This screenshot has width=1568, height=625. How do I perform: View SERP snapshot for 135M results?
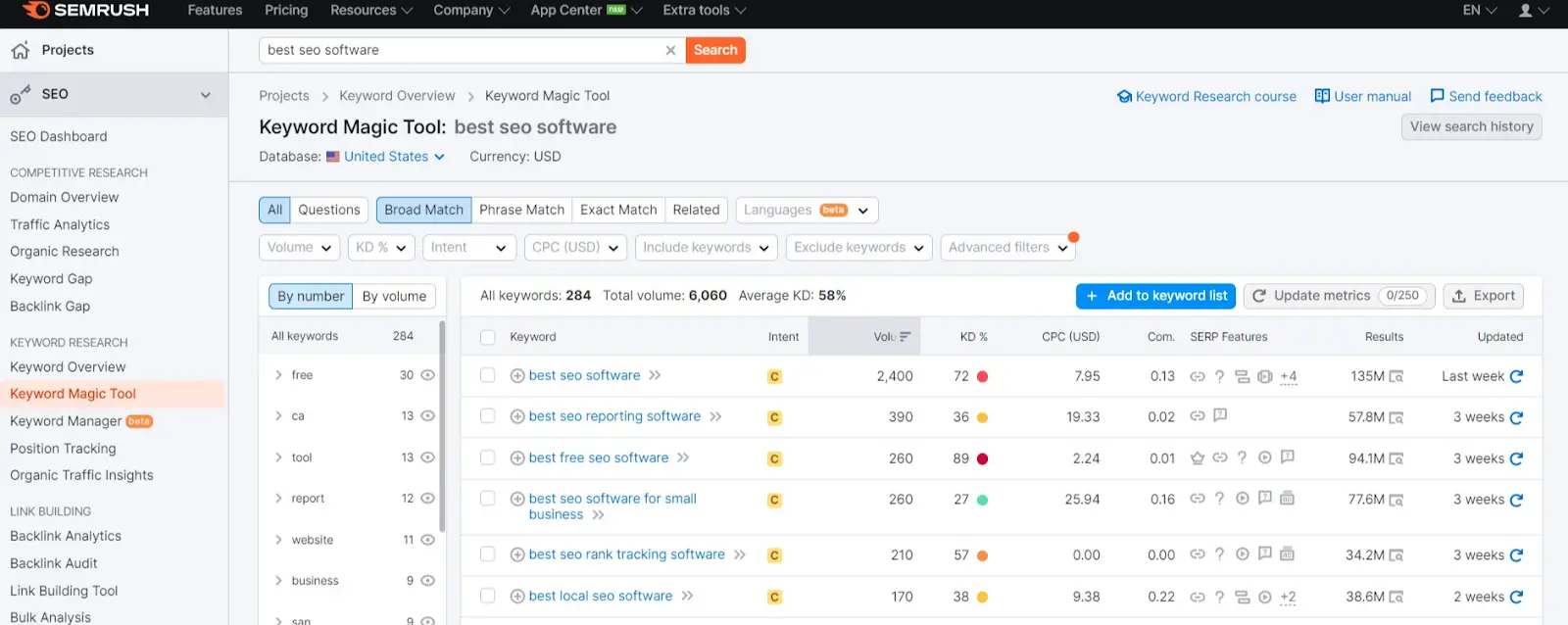[1396, 376]
